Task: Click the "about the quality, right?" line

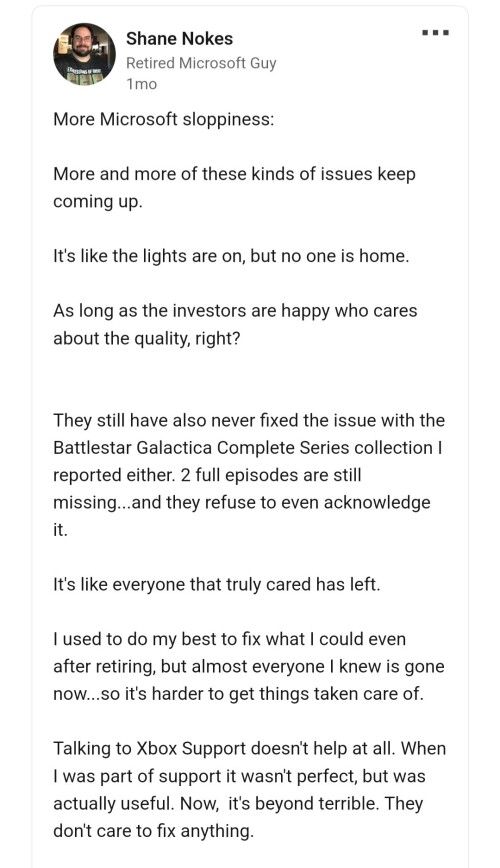Action: pos(147,338)
